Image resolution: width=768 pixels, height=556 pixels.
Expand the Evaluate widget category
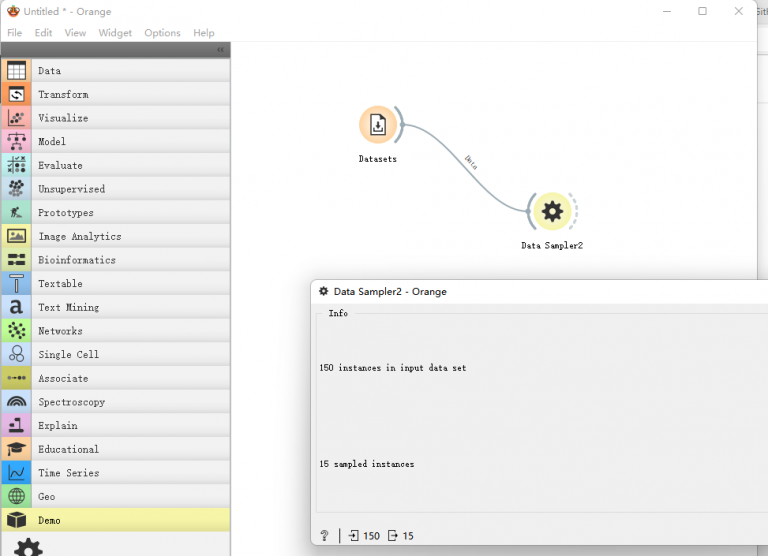pos(60,166)
